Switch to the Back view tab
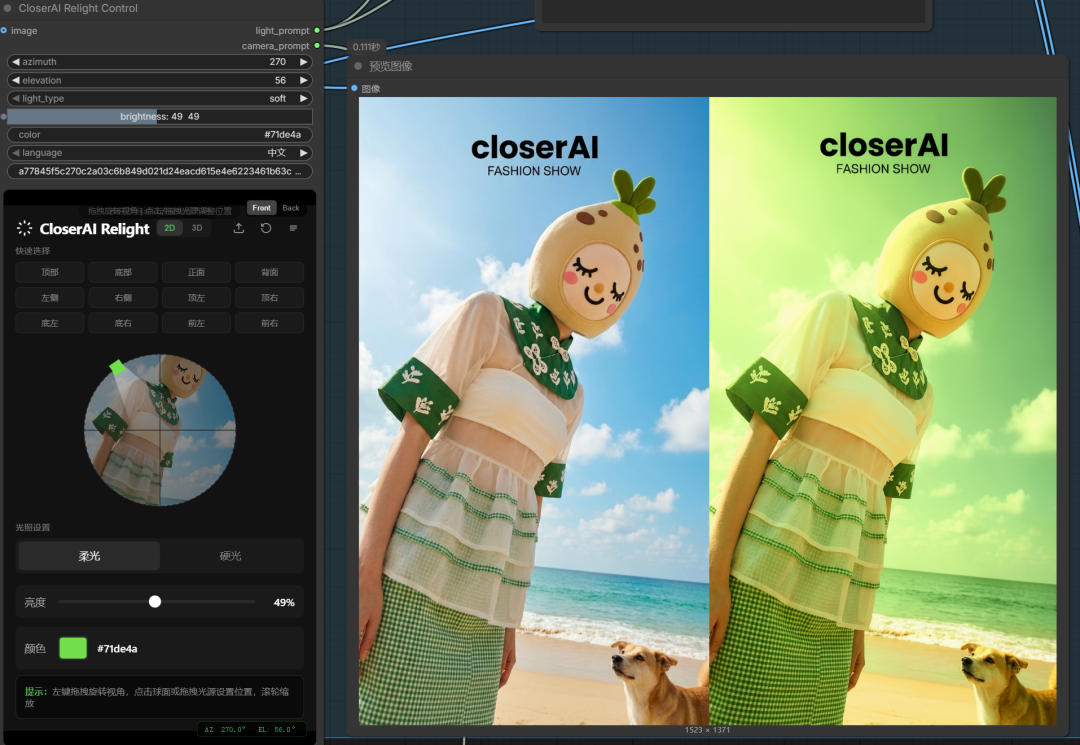The height and width of the screenshot is (745, 1080). coord(291,208)
